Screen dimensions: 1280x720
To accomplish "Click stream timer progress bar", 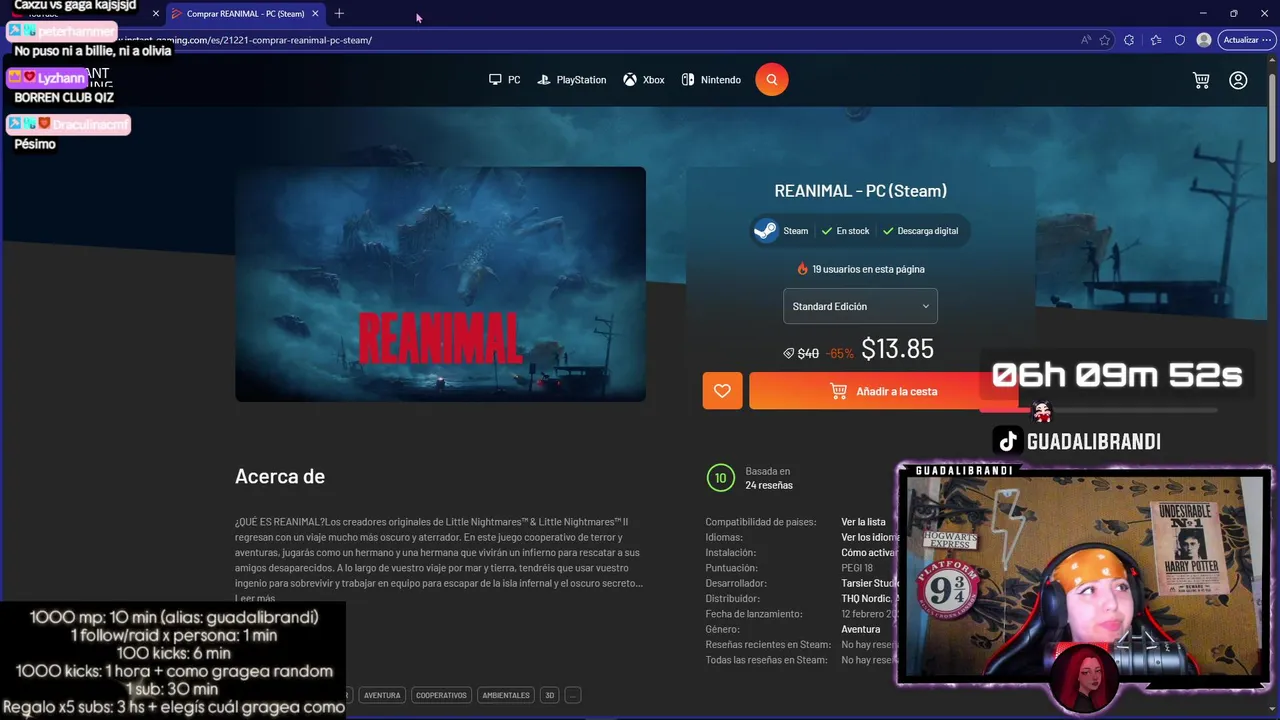I will pos(1098,410).
